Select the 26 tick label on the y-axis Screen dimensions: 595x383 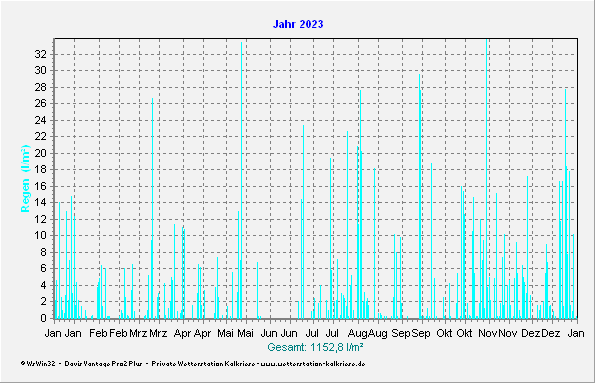pyautogui.click(x=41, y=104)
